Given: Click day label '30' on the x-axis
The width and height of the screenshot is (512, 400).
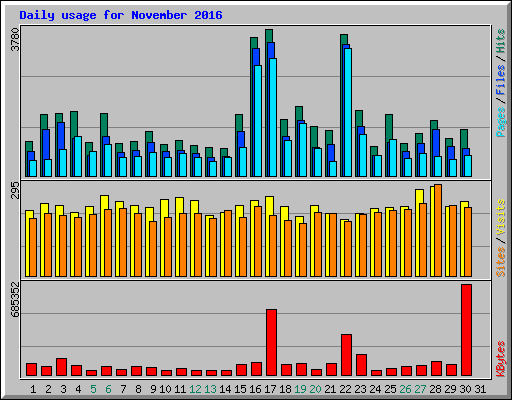Looking at the screenshot, I should click(x=465, y=389).
